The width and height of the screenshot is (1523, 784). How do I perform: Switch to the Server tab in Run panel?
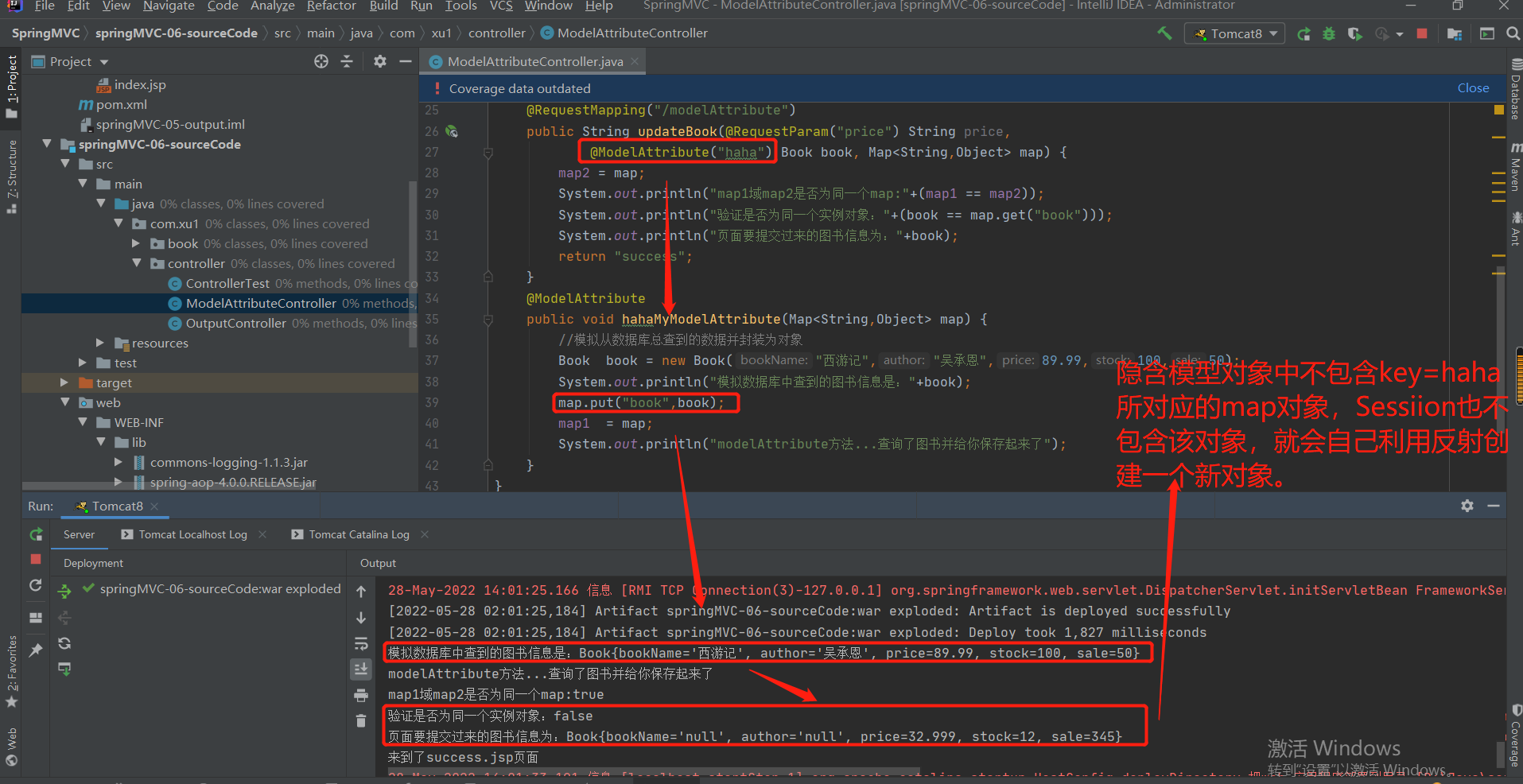[79, 534]
